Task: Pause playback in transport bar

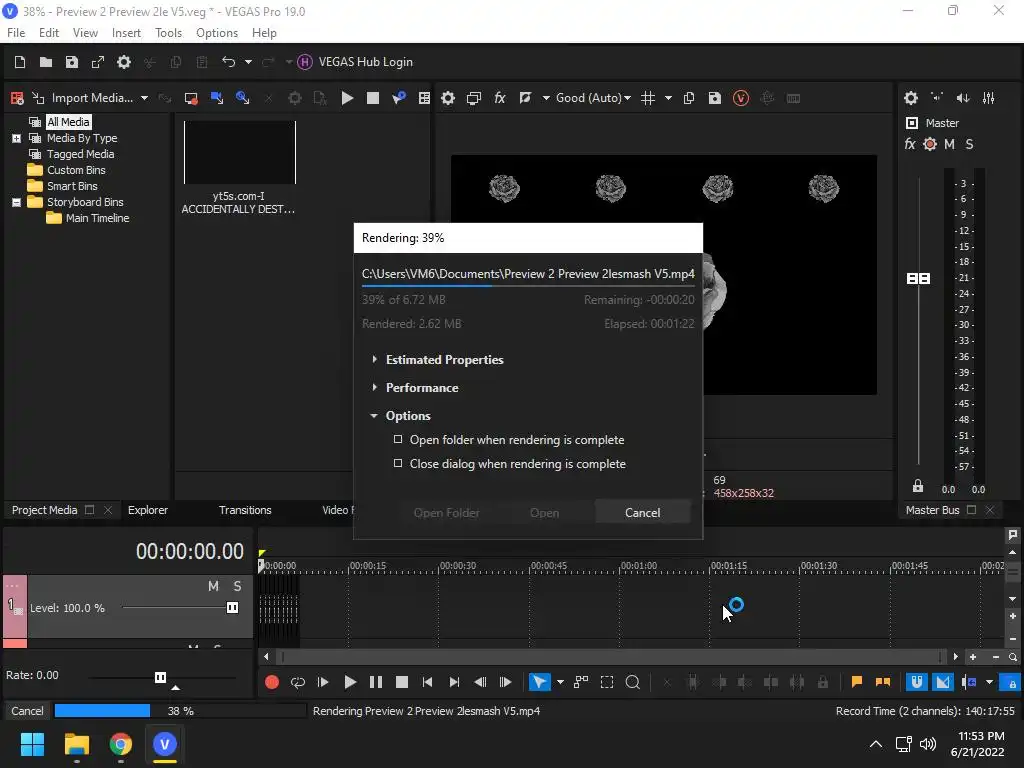Action: pos(376,682)
